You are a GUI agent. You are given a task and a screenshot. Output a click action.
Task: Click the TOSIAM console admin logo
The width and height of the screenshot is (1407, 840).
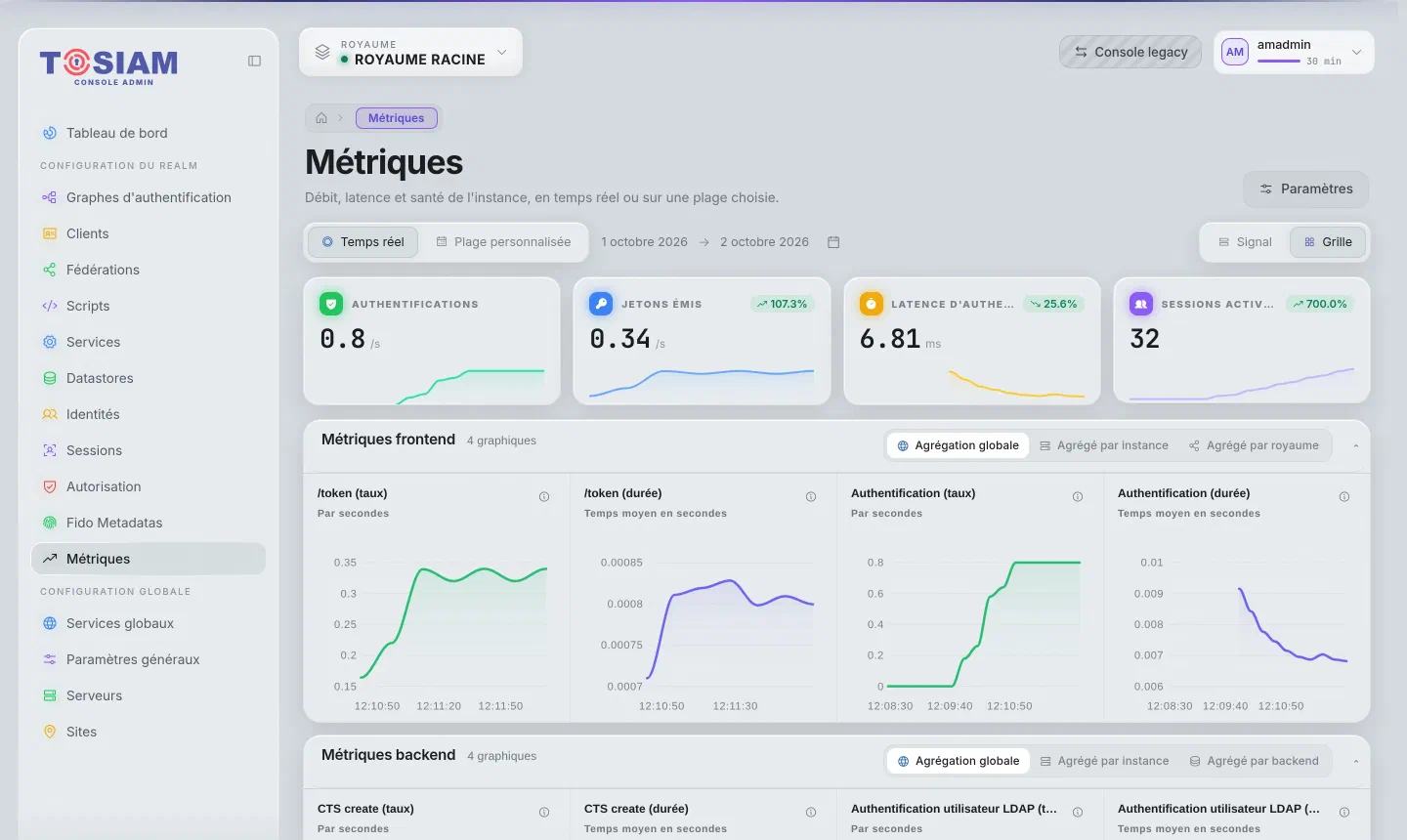click(x=109, y=66)
